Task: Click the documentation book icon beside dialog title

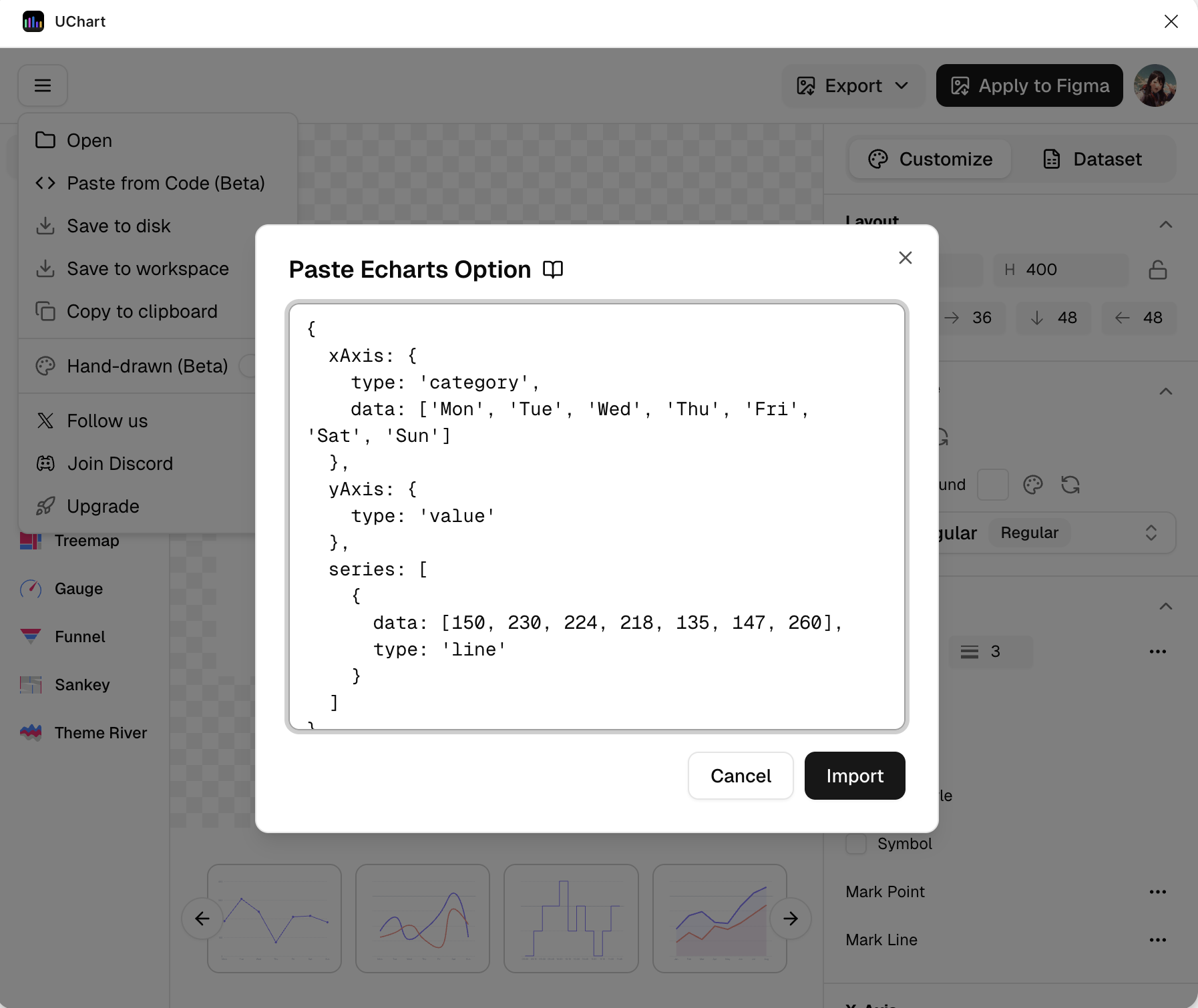Action: point(553,270)
